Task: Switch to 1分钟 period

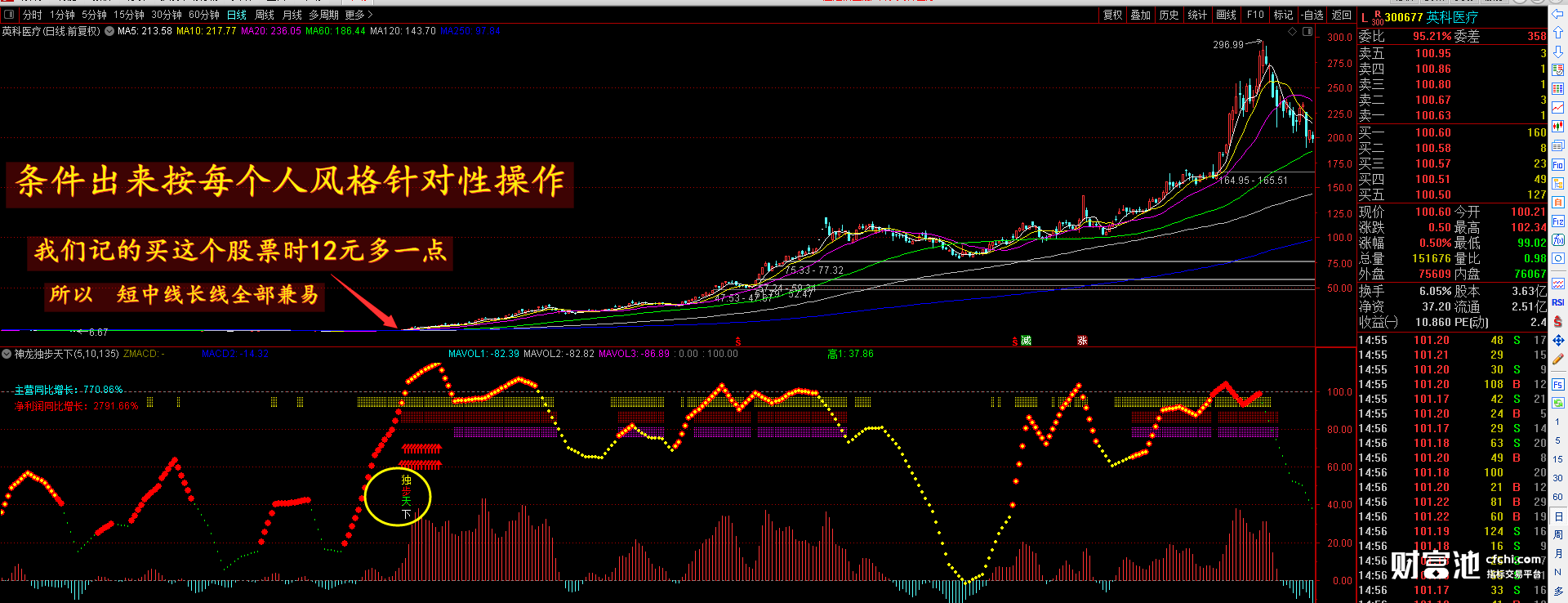Action: click(x=62, y=15)
